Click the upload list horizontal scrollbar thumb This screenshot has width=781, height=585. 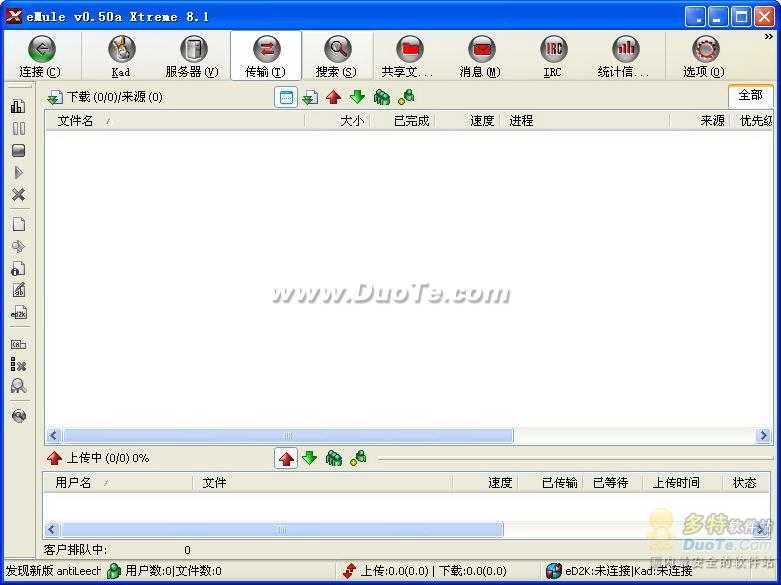click(x=282, y=529)
